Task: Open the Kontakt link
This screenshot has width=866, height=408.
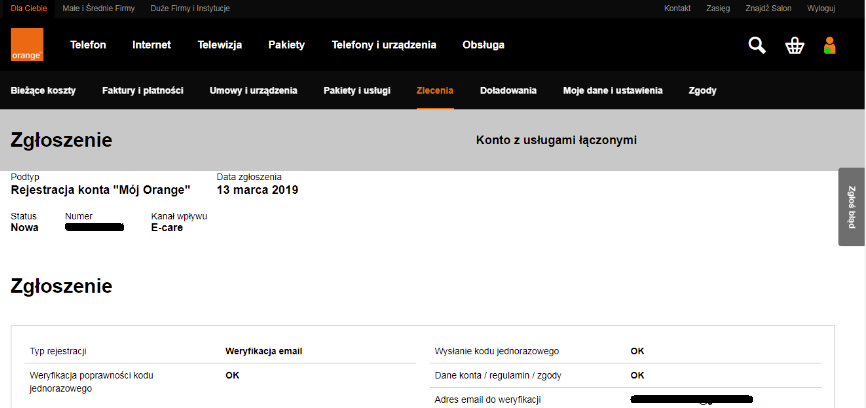Action: (677, 8)
